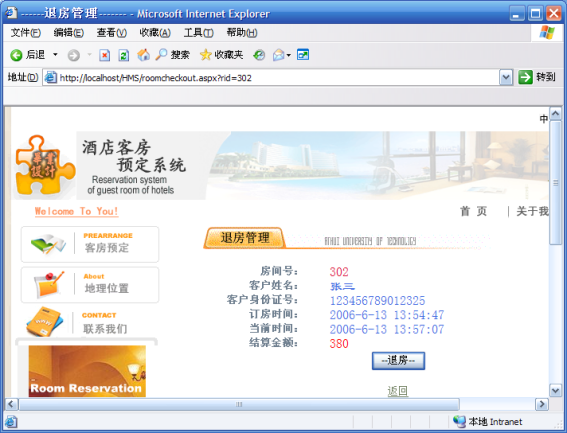Click the History toolbar icon
Viewport: 567px width, 433px height.
tap(259, 55)
